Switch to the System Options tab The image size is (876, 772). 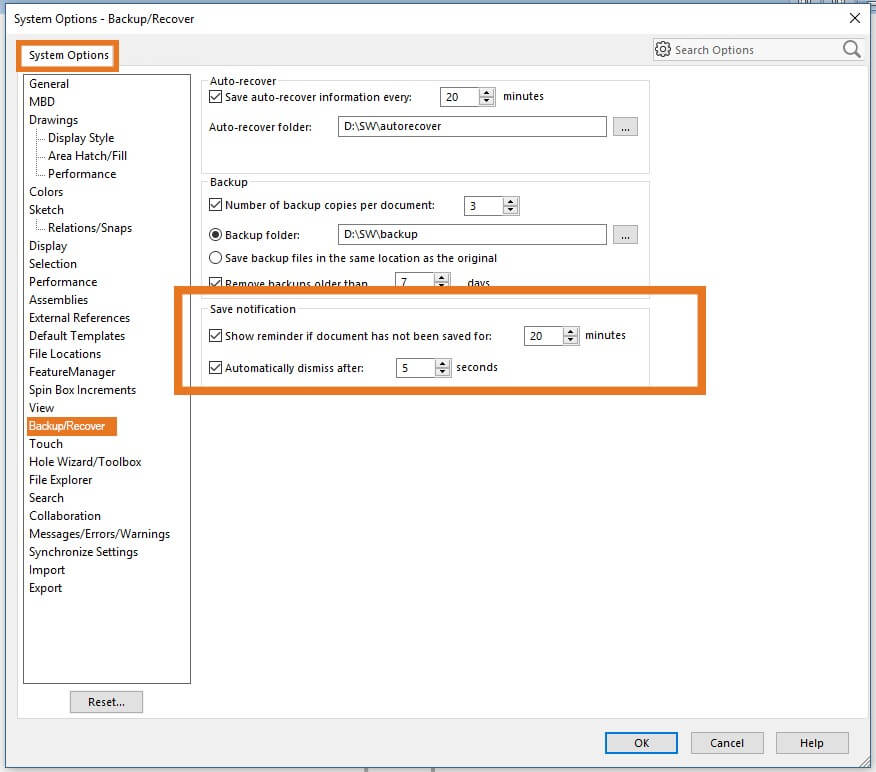(68, 55)
